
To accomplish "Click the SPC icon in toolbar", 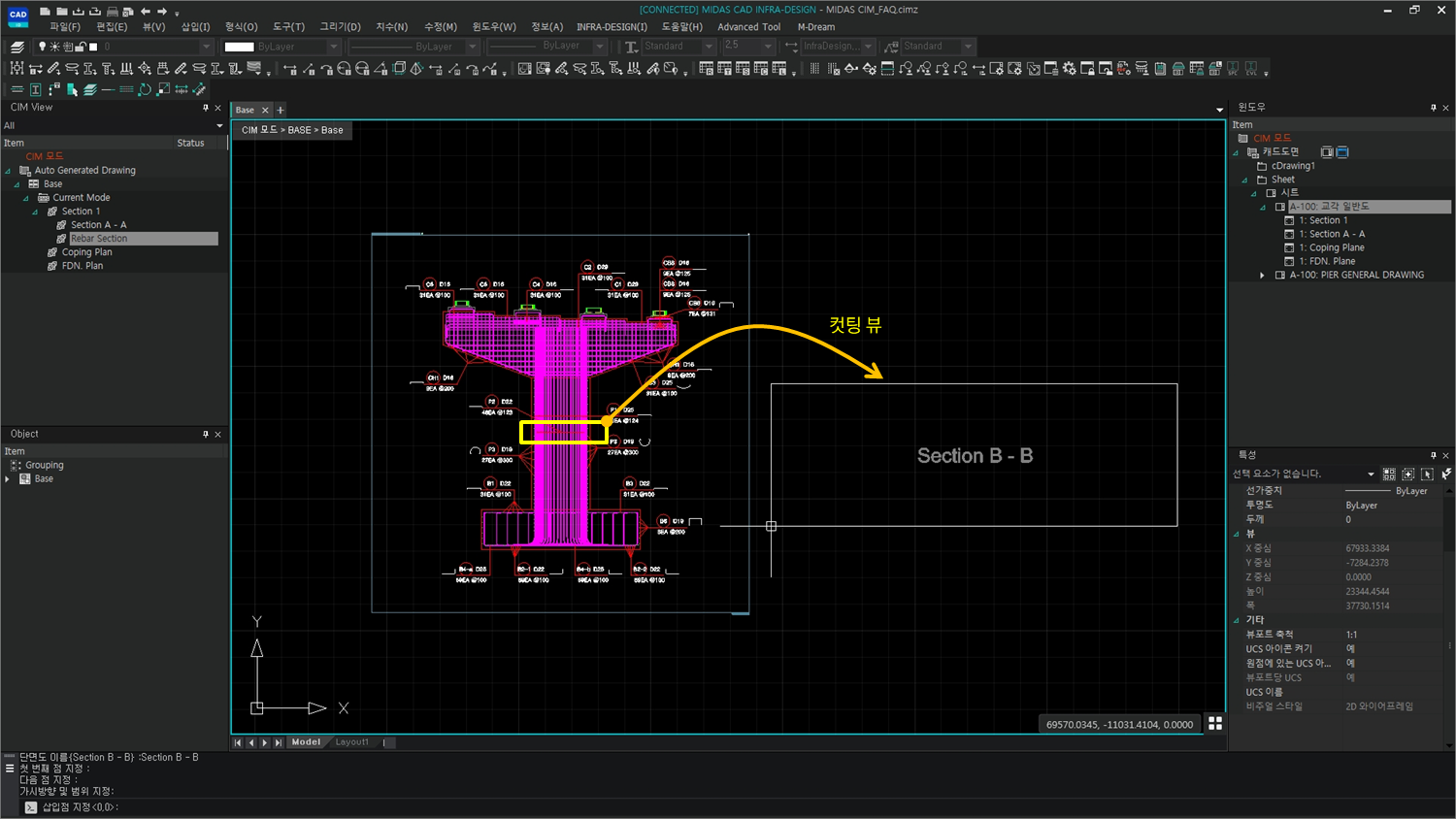I will [x=1233, y=69].
